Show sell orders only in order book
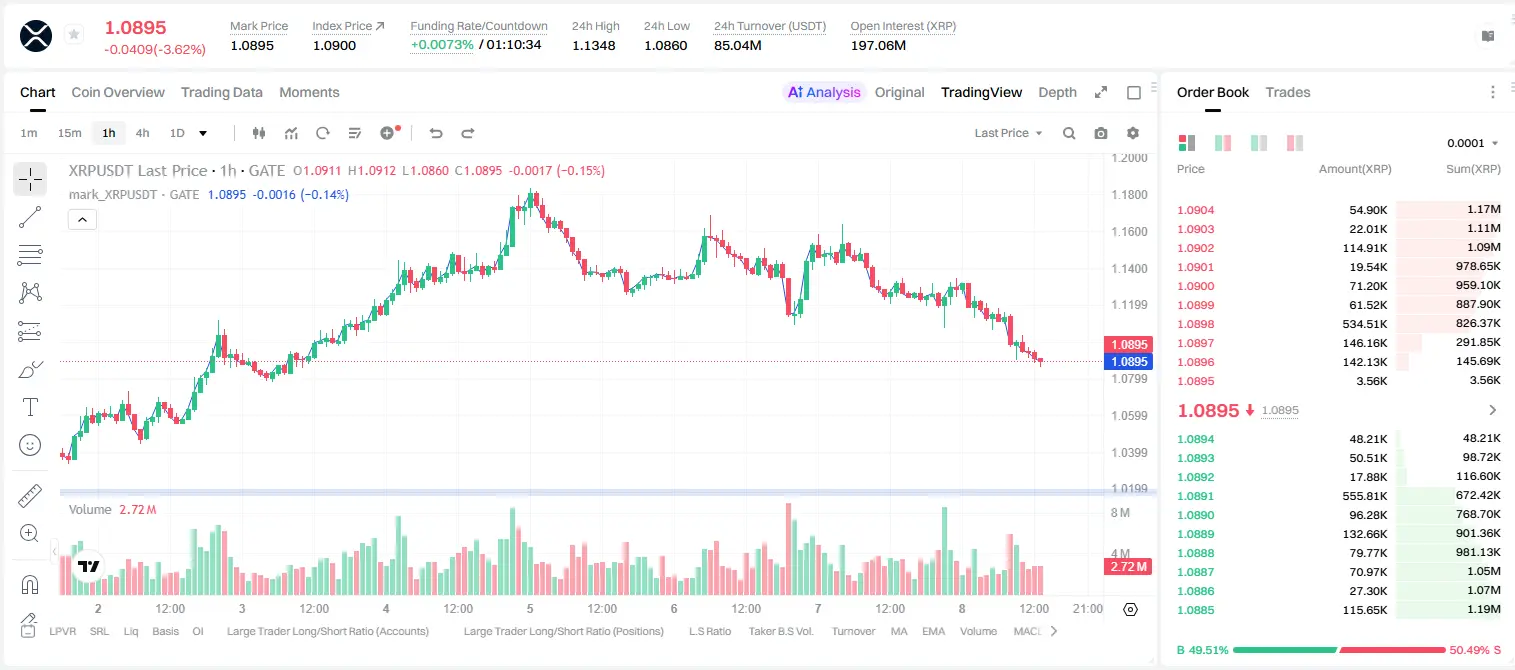Viewport: 1515px width, 670px height. (x=1295, y=143)
